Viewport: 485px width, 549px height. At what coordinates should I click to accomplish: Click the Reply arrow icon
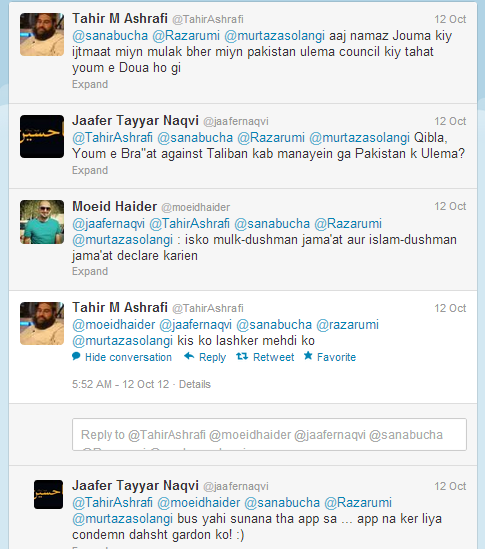point(189,356)
